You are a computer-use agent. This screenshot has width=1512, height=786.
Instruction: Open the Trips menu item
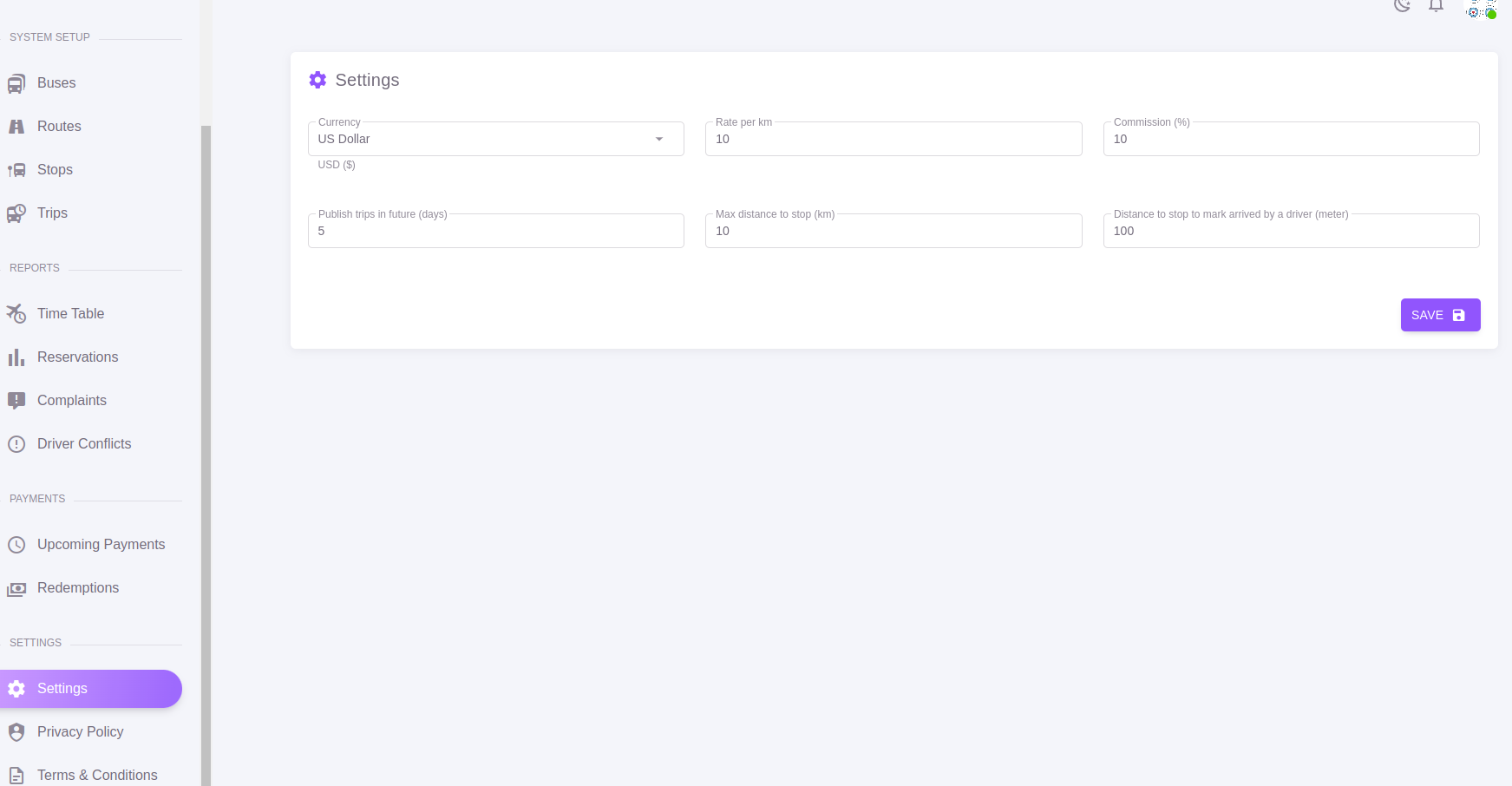52,213
